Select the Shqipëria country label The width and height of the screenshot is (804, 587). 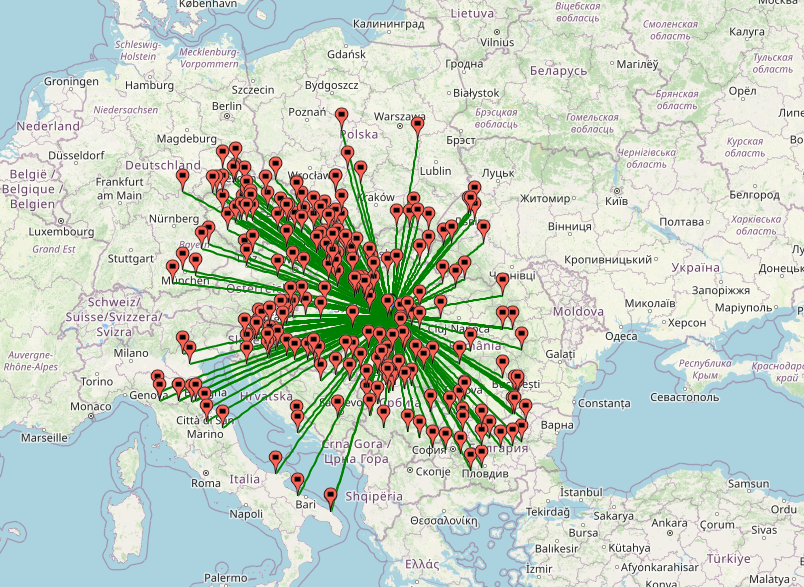pyautogui.click(x=374, y=496)
